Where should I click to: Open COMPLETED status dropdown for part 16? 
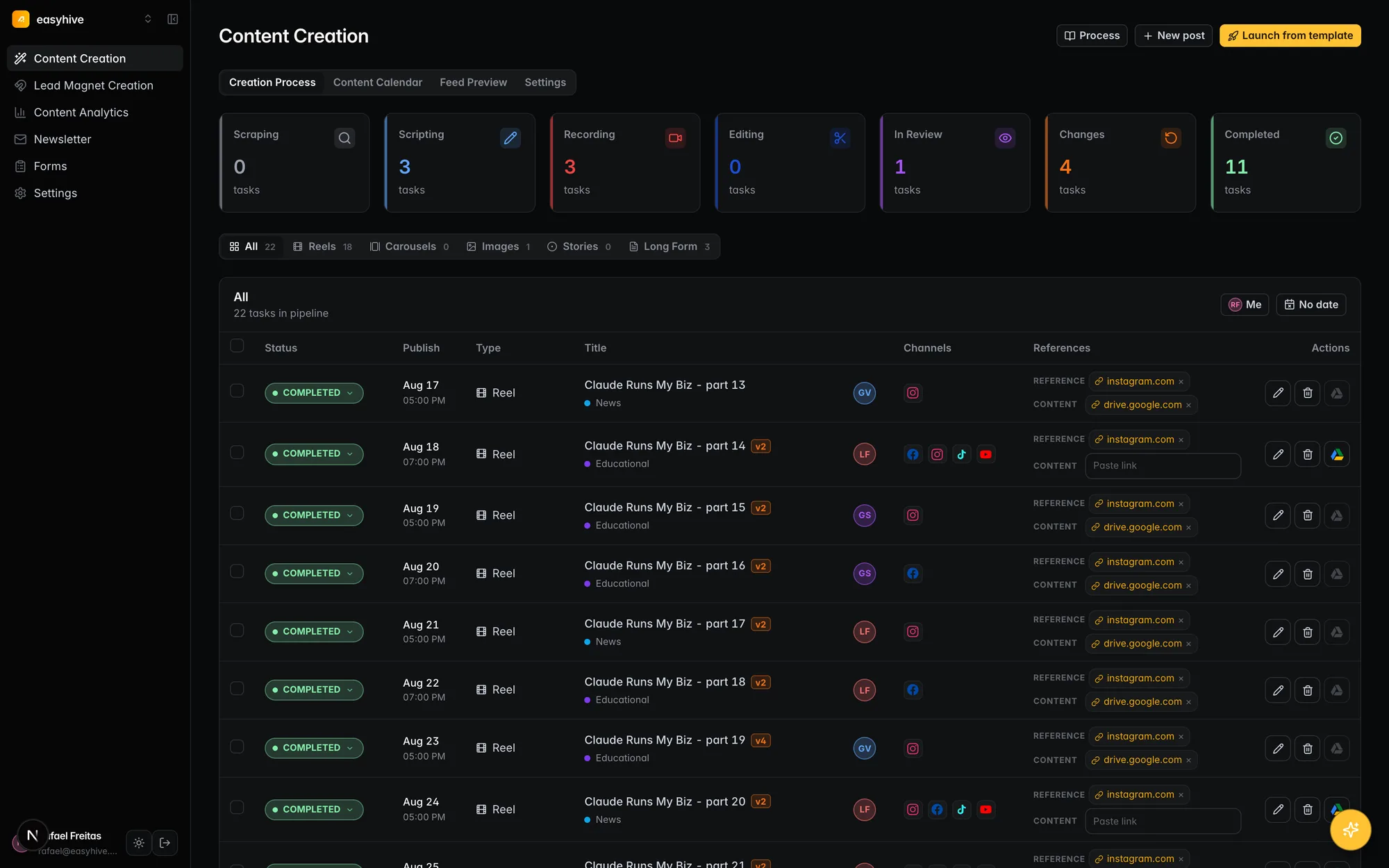point(314,574)
